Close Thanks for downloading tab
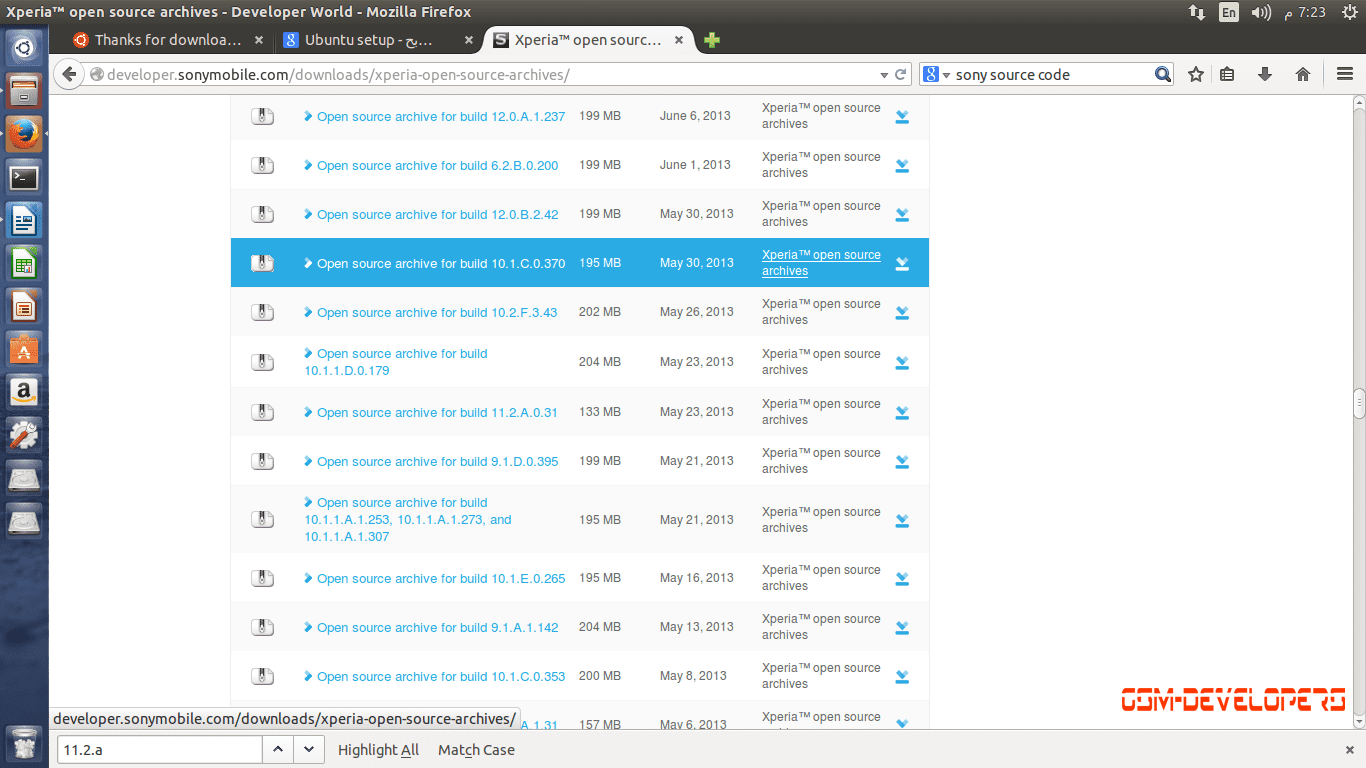Viewport: 1366px width, 768px height. pyautogui.click(x=259, y=40)
